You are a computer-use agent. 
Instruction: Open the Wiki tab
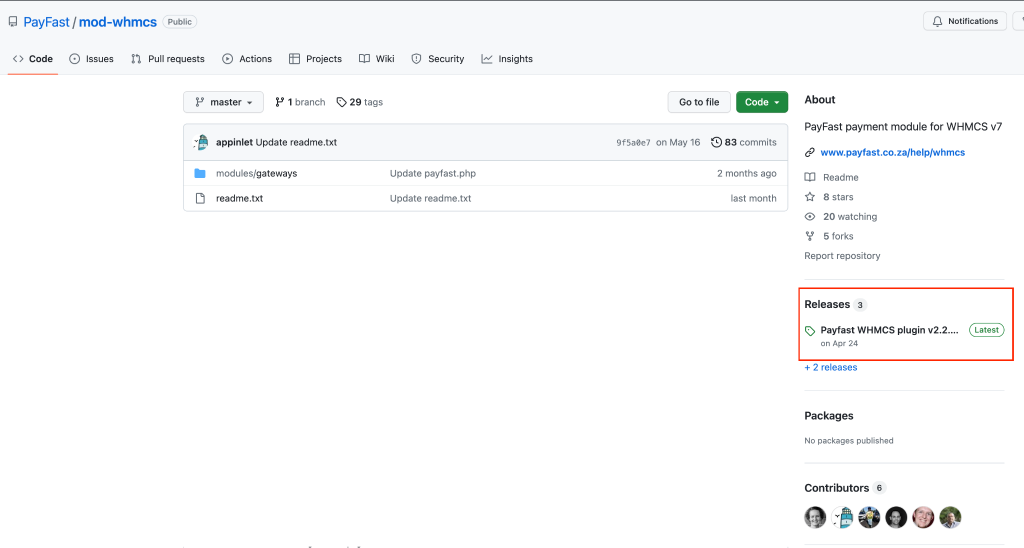[x=377, y=59]
